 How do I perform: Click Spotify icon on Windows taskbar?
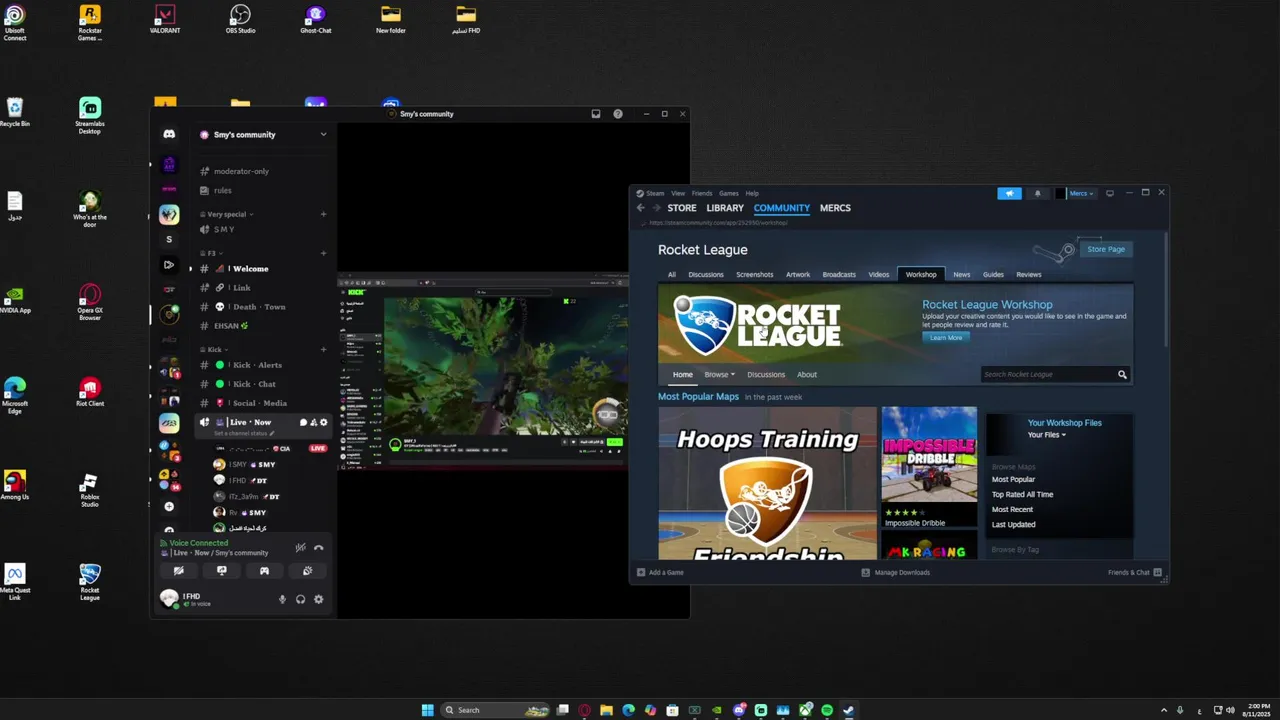coord(827,710)
